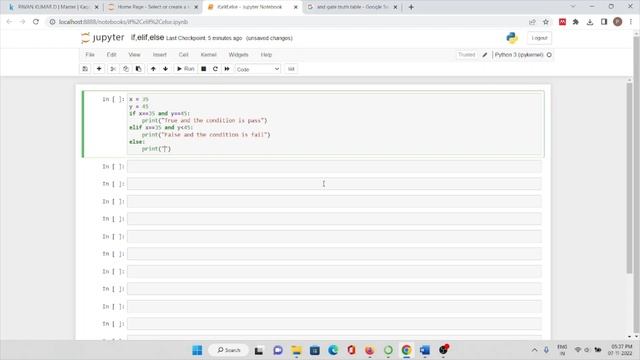Restart the kernel with circular arrow icon

tap(215, 69)
